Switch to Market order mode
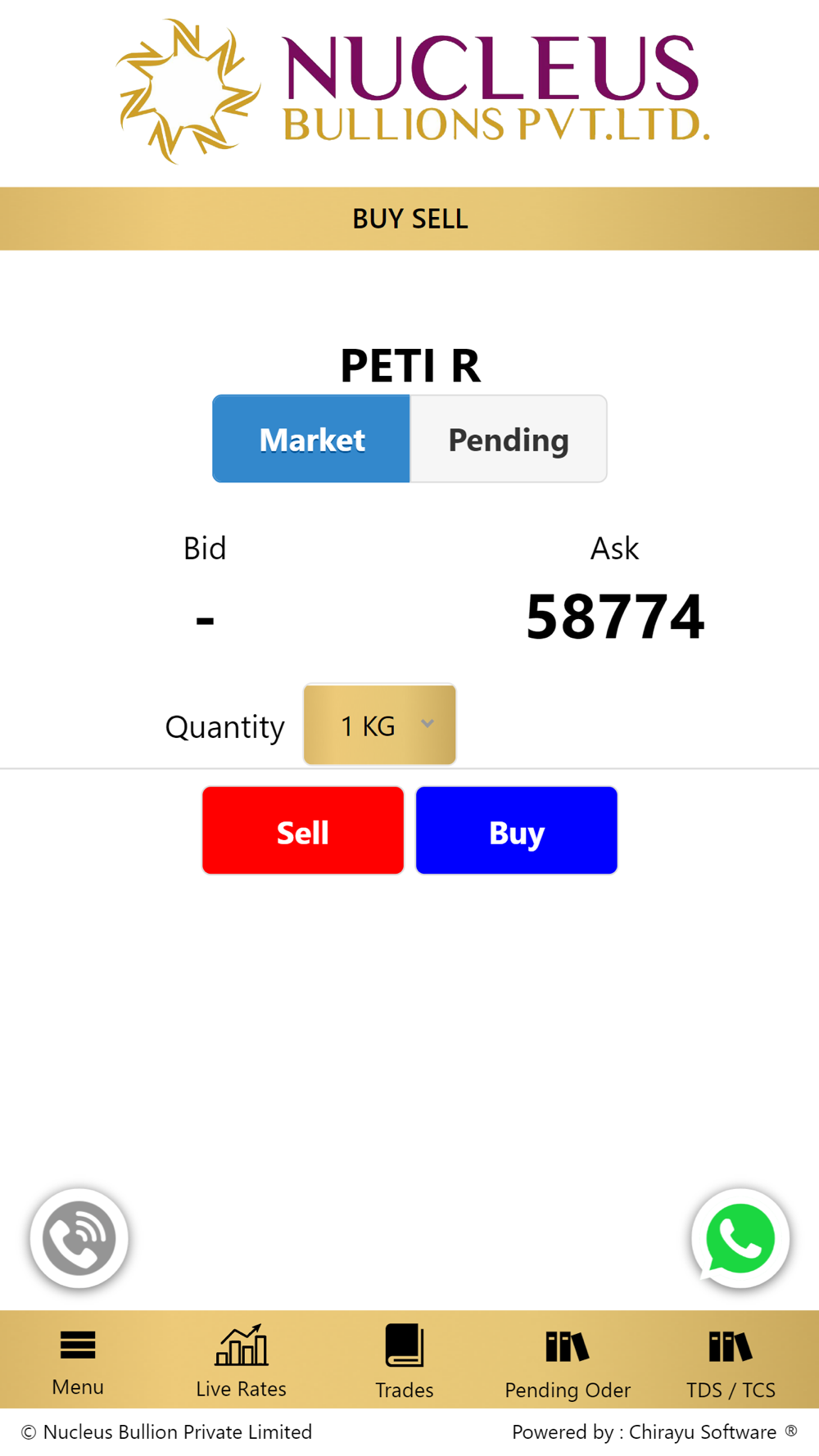 [x=311, y=439]
